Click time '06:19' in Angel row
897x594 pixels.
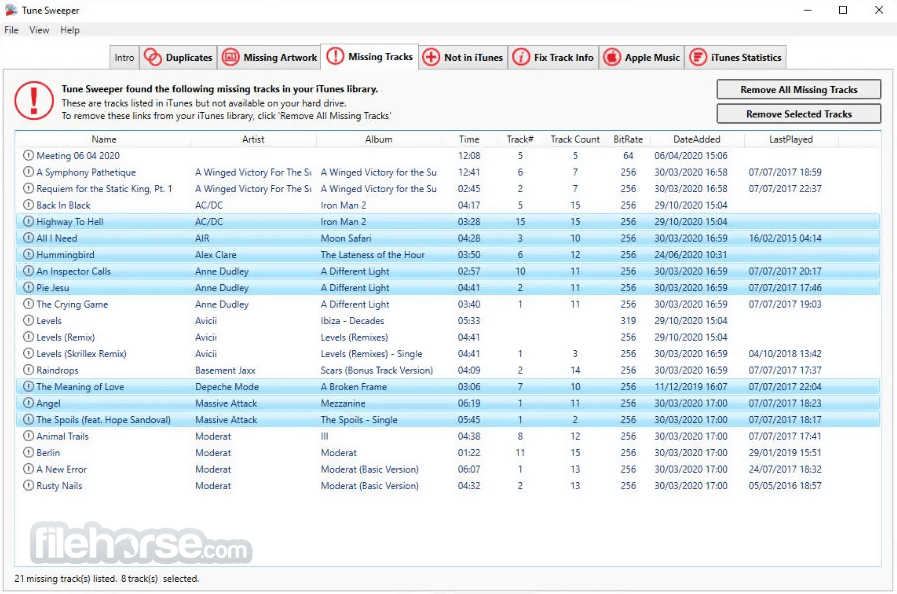click(469, 403)
